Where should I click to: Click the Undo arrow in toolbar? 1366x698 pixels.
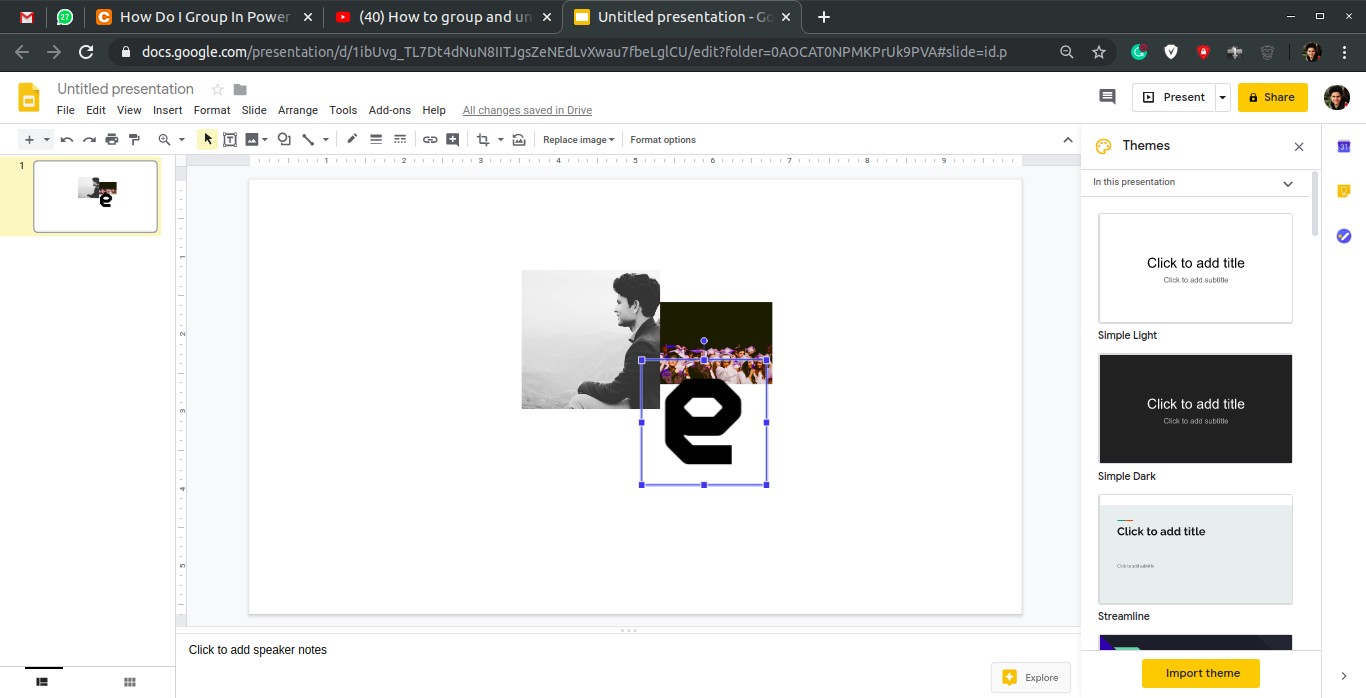tap(67, 140)
